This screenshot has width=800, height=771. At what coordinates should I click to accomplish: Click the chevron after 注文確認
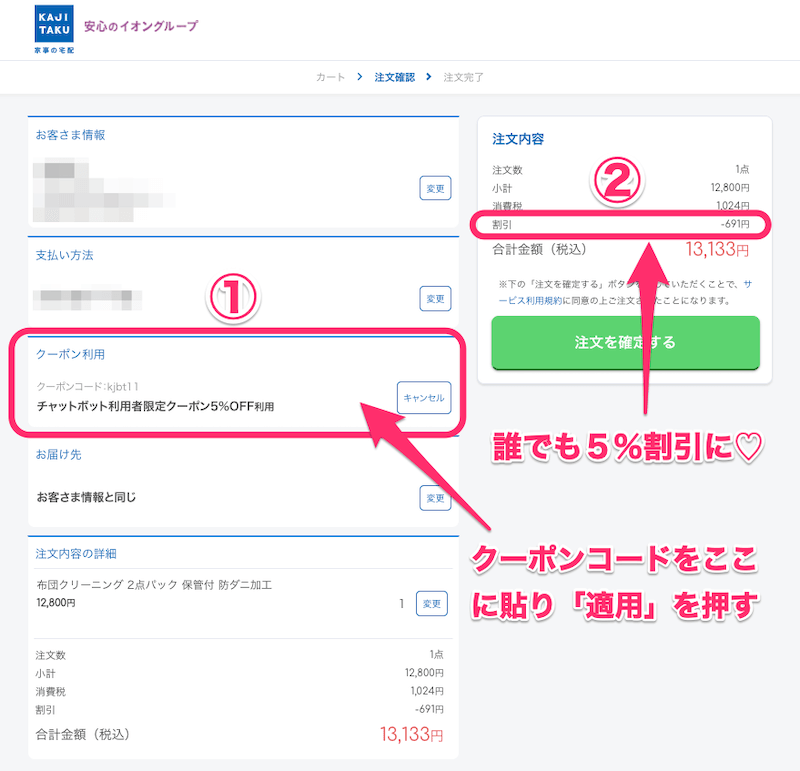pyautogui.click(x=429, y=77)
